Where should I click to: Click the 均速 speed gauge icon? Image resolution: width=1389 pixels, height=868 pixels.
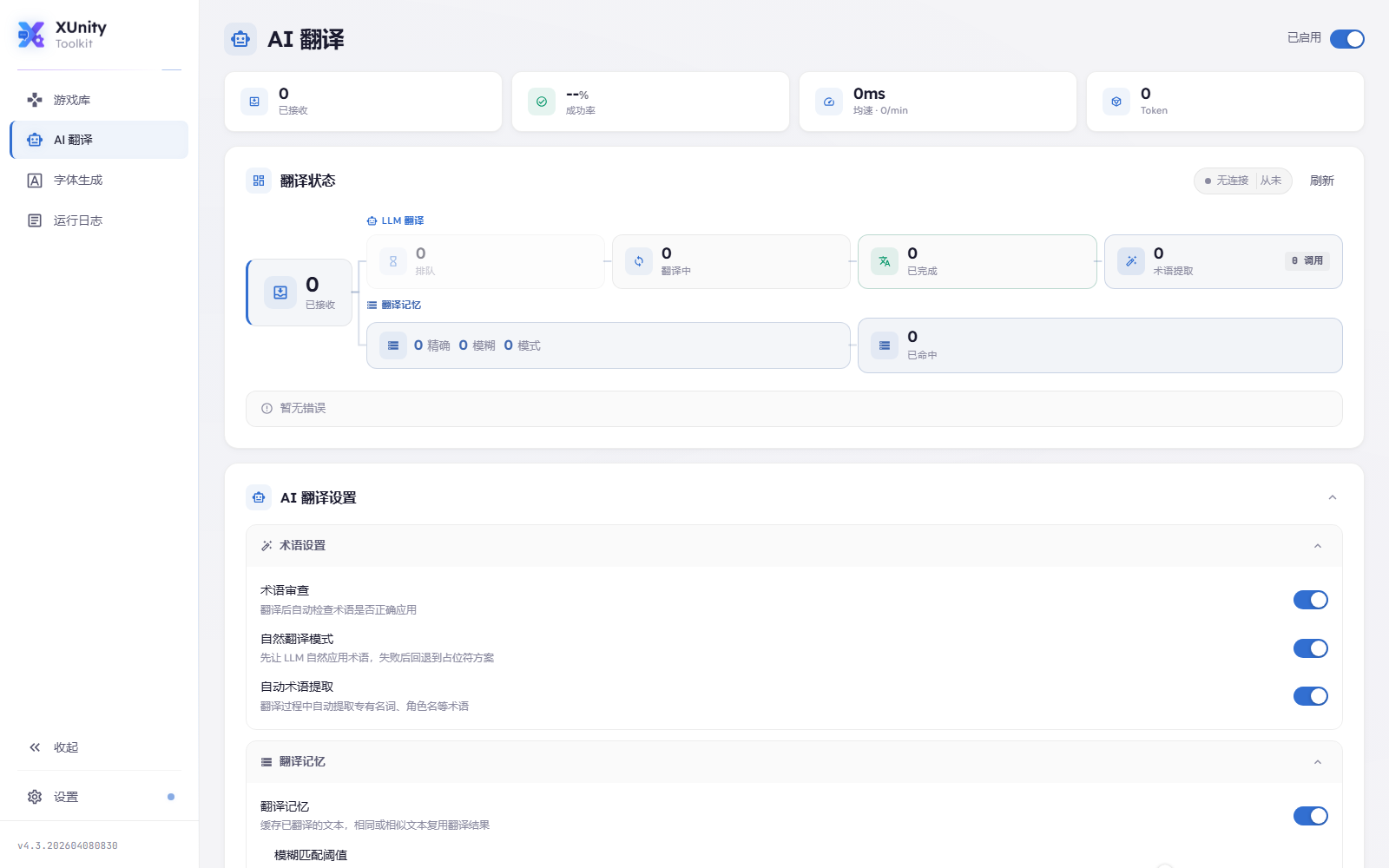[829, 102]
